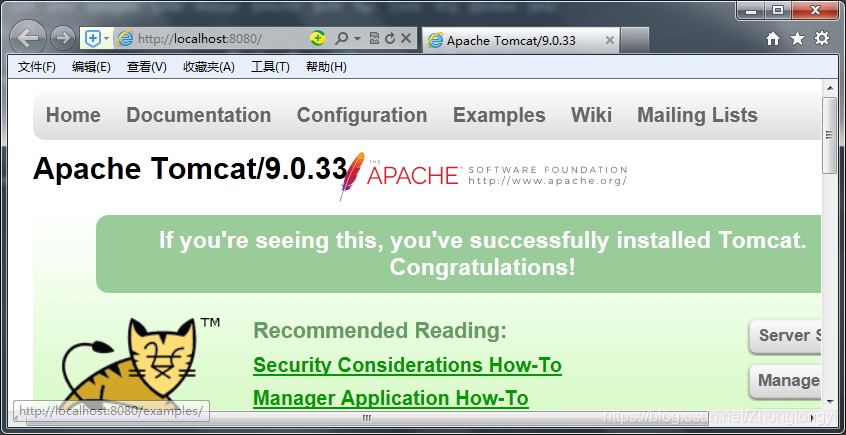Click the green circular plus icon in address bar
846x435 pixels.
click(x=318, y=38)
